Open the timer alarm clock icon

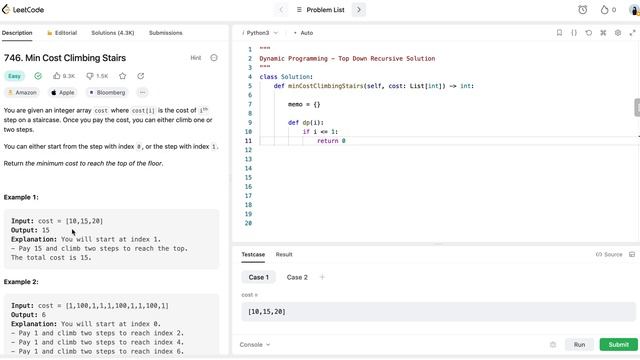[x=583, y=10]
